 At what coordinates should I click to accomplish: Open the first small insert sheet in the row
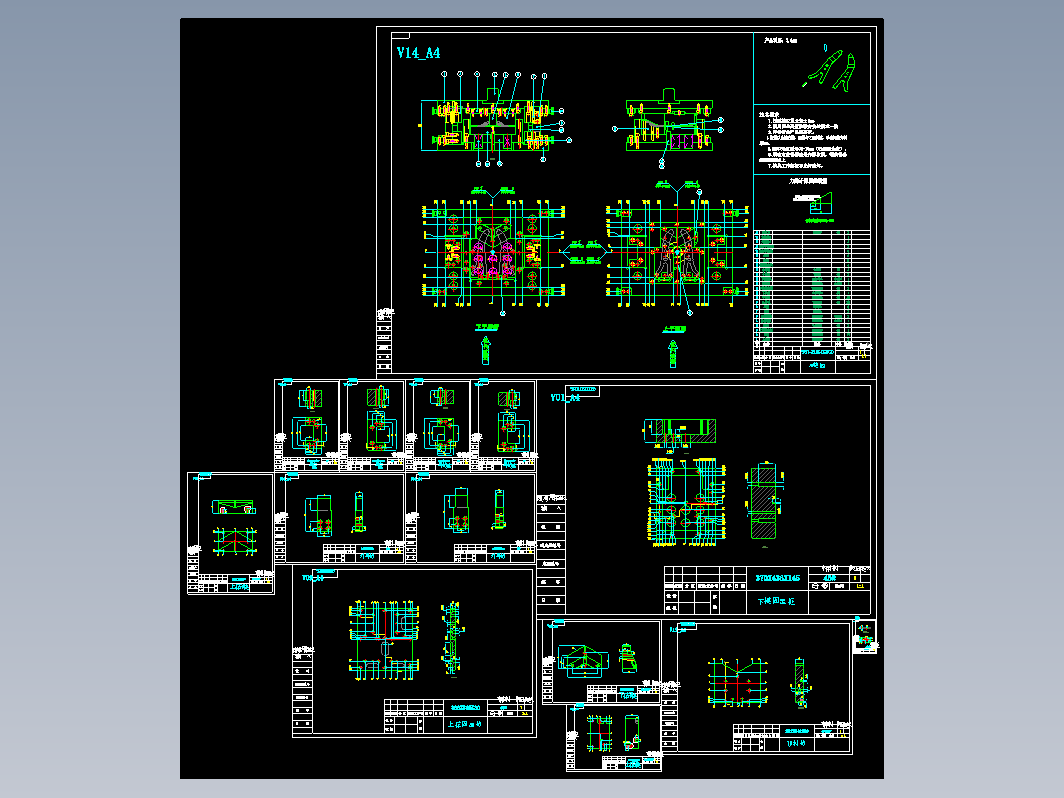point(307,425)
